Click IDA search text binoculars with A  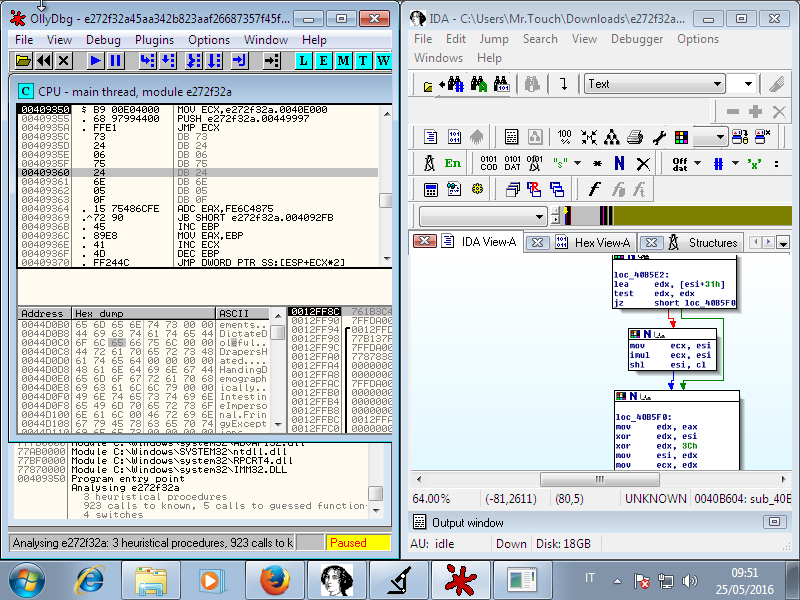(x=479, y=84)
